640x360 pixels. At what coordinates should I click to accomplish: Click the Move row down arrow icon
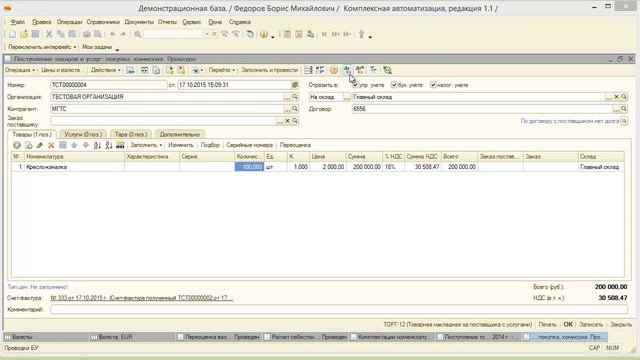point(85,145)
